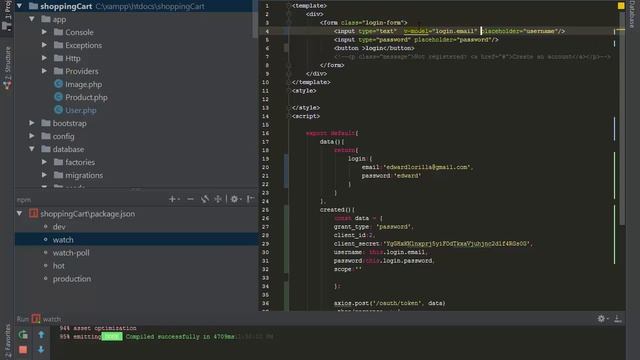640x360 pixels.
Task: Click the v-model="login.email" attribute
Action: 440,31
